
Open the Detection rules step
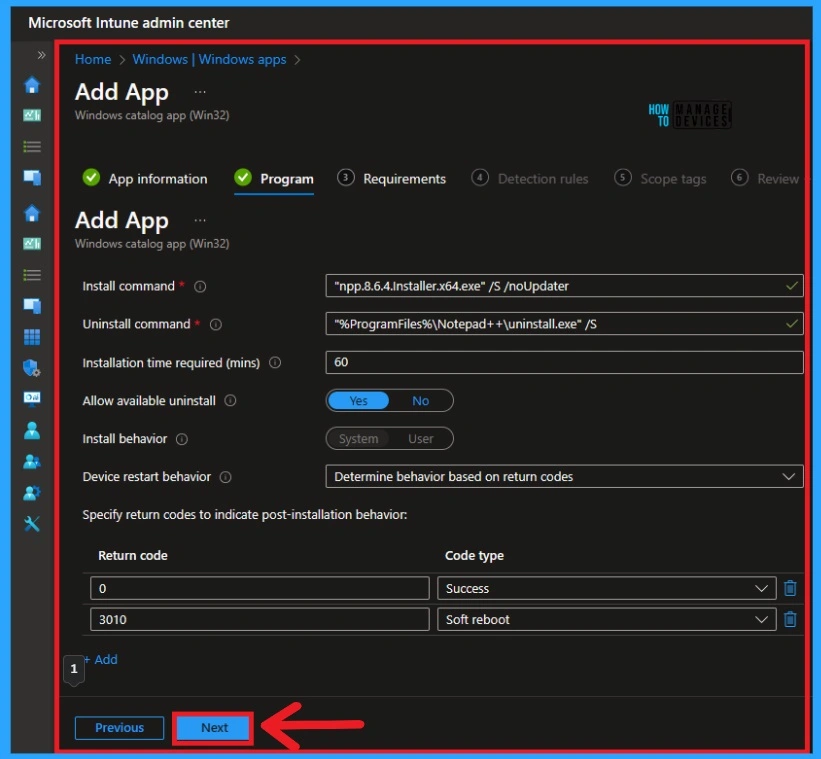(529, 178)
